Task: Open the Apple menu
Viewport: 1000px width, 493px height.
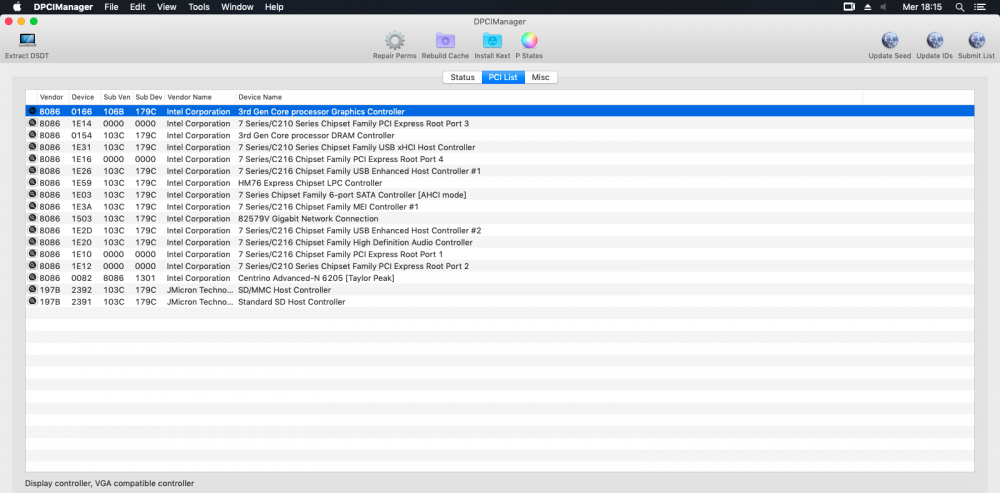Action: click(x=17, y=7)
